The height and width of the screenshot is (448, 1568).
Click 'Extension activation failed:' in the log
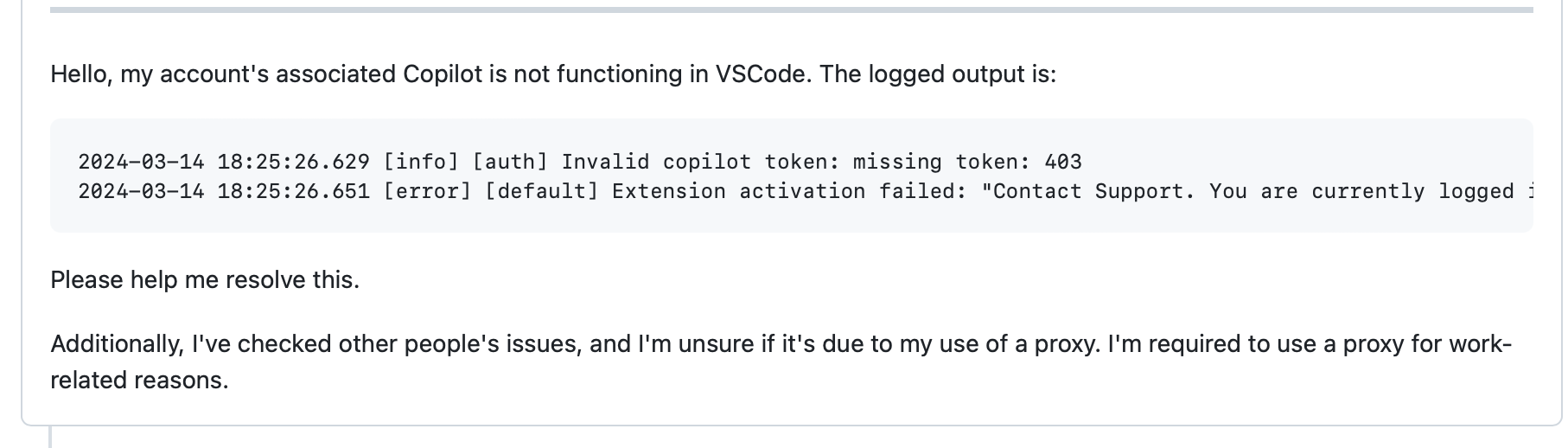pyautogui.click(x=790, y=191)
